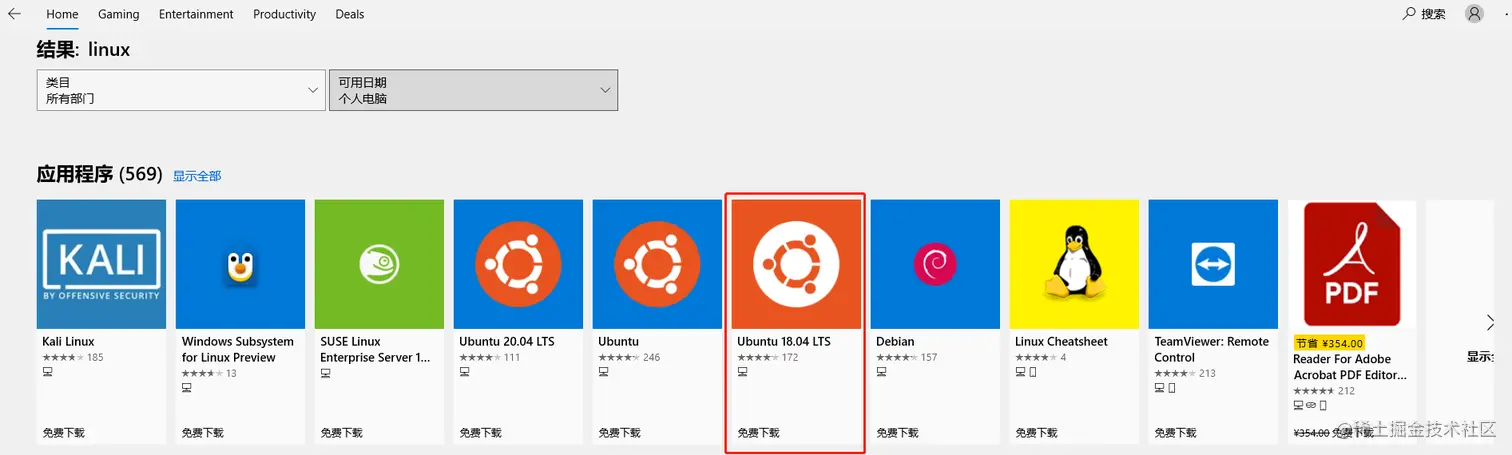Click the device icons under Linux Cheatsheet

[x=1026, y=372]
